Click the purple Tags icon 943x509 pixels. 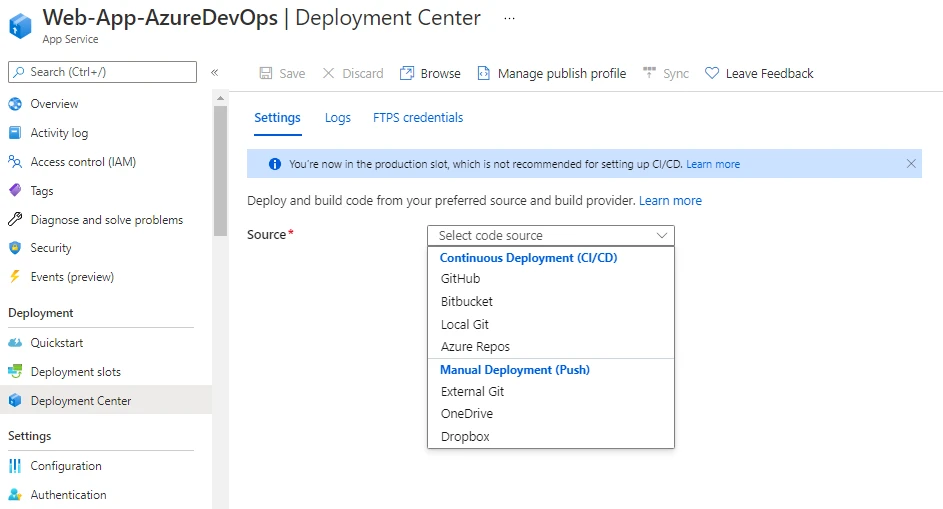15,191
